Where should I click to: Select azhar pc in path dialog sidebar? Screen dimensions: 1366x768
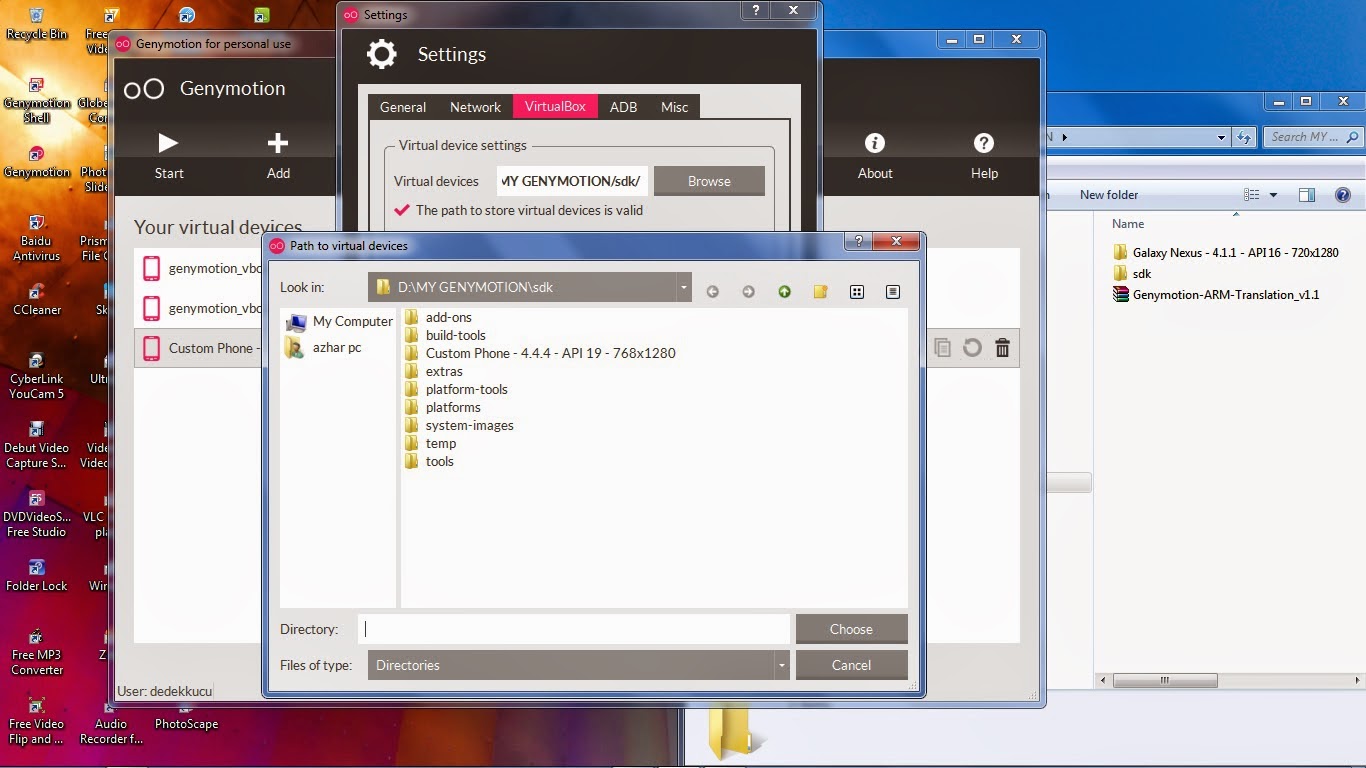point(324,347)
